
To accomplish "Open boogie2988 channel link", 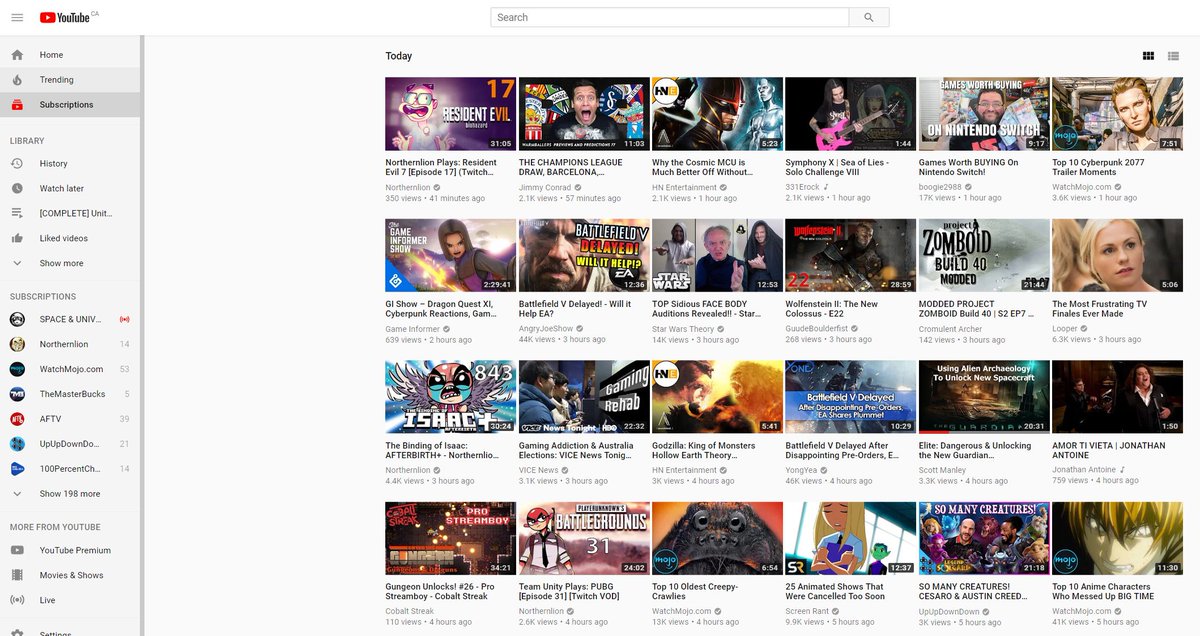I will click(940, 187).
